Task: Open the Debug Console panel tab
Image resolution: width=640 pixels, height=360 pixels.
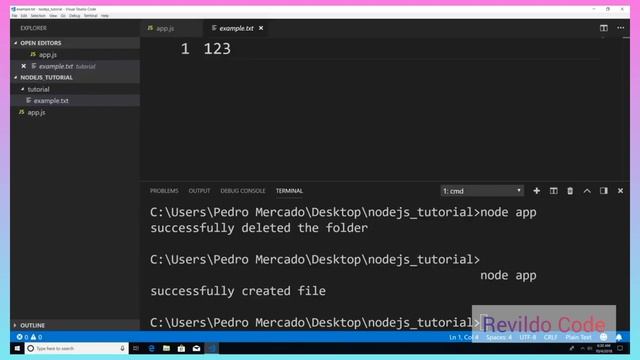Action: (x=243, y=191)
